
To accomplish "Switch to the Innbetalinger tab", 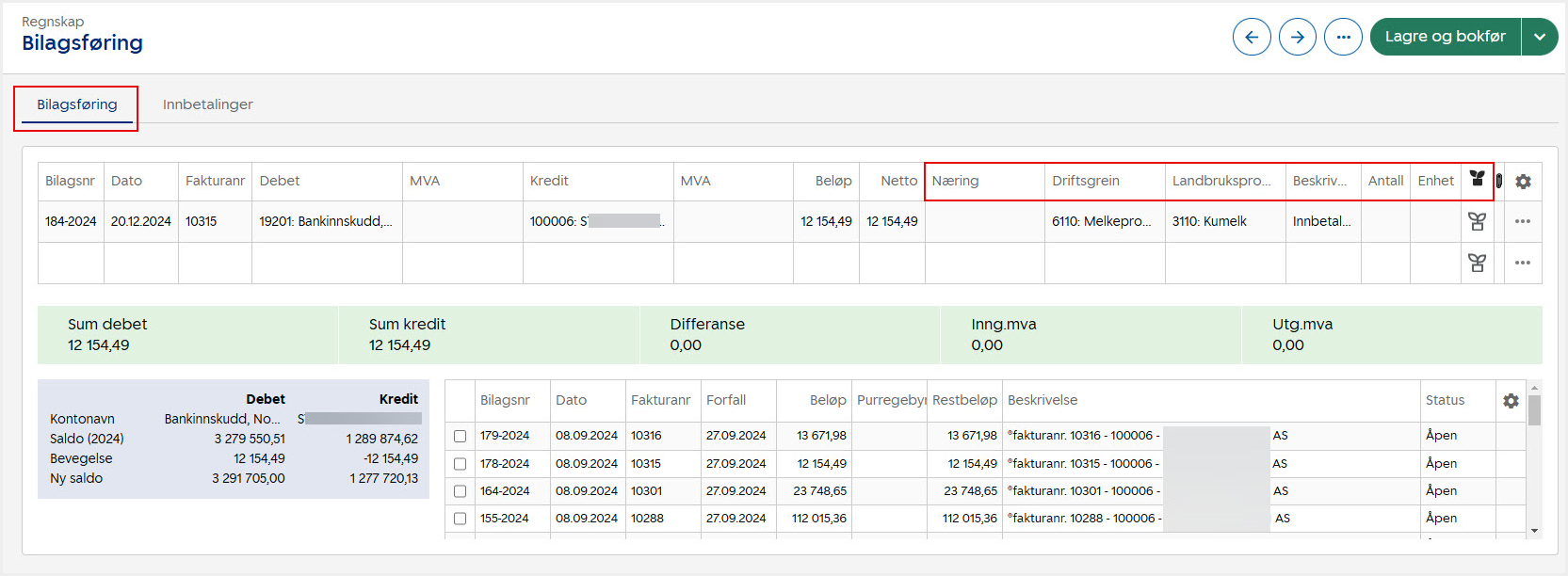I will point(207,104).
